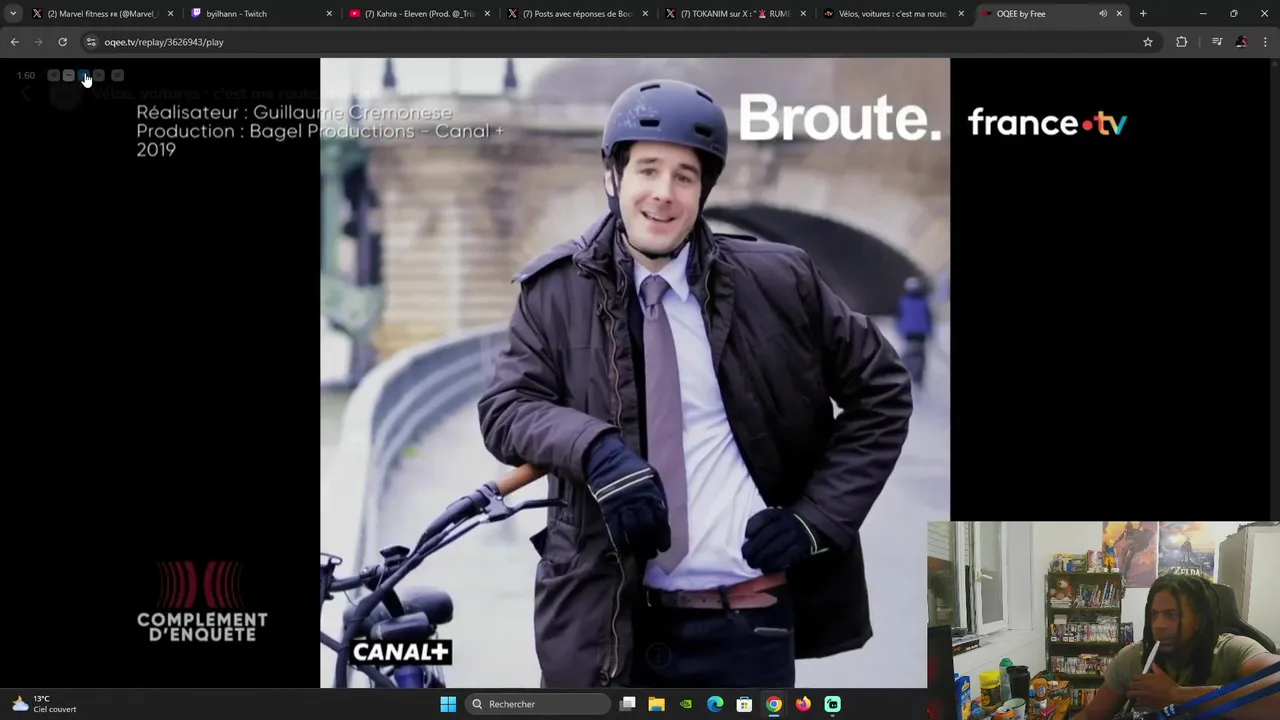Open the browser media controls icon

point(1217,42)
